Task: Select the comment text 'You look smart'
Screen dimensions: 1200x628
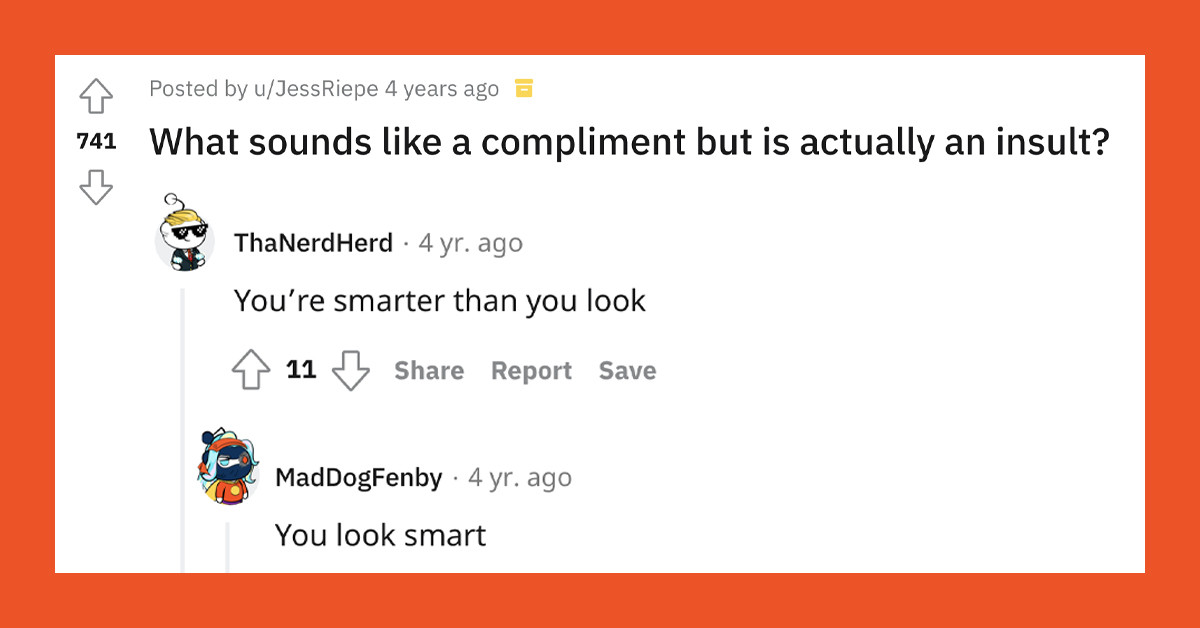Action: 380,535
